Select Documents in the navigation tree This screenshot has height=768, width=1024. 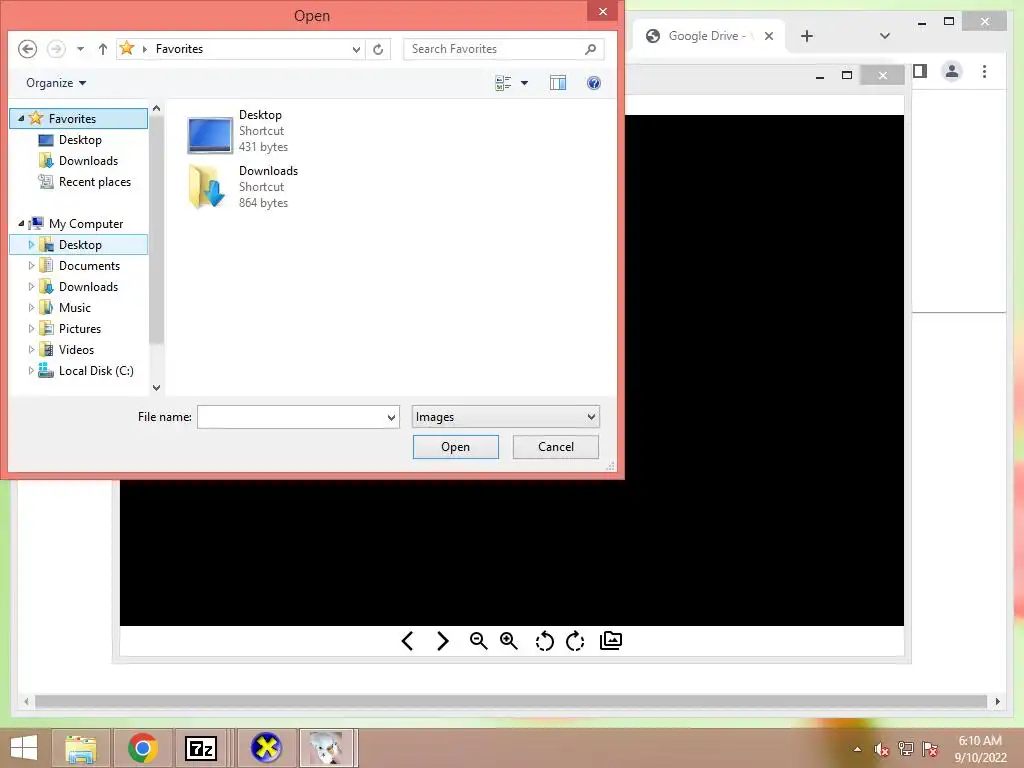point(89,266)
